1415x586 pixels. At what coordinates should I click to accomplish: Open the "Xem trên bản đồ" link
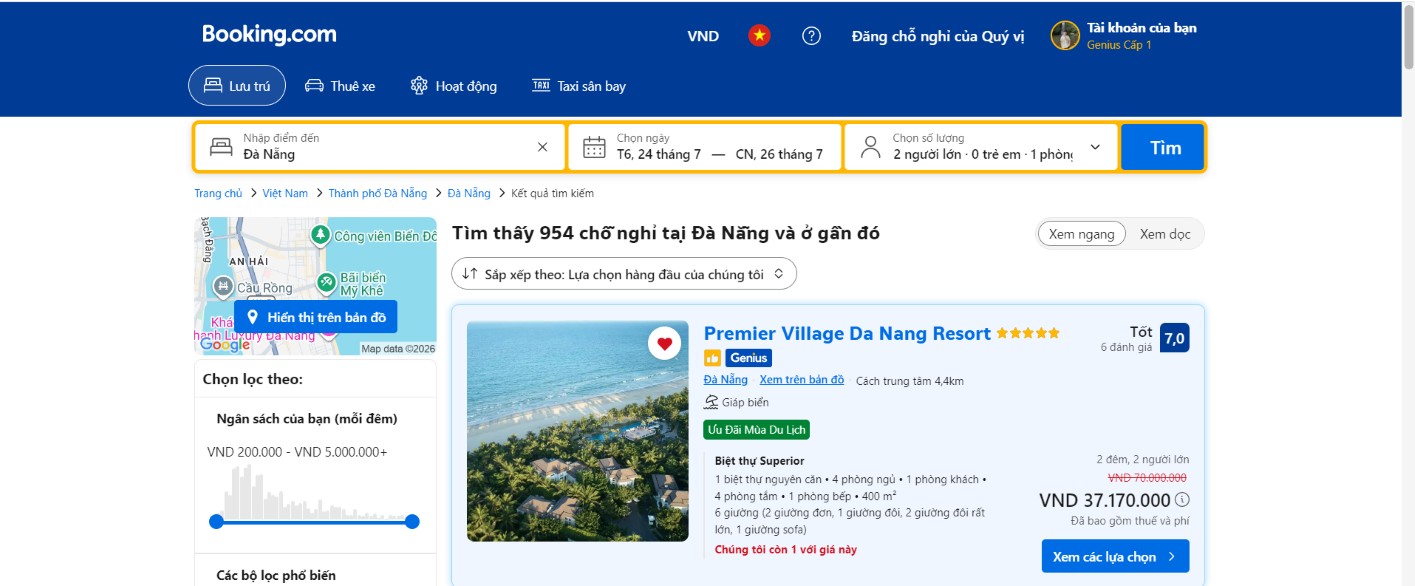click(x=802, y=380)
